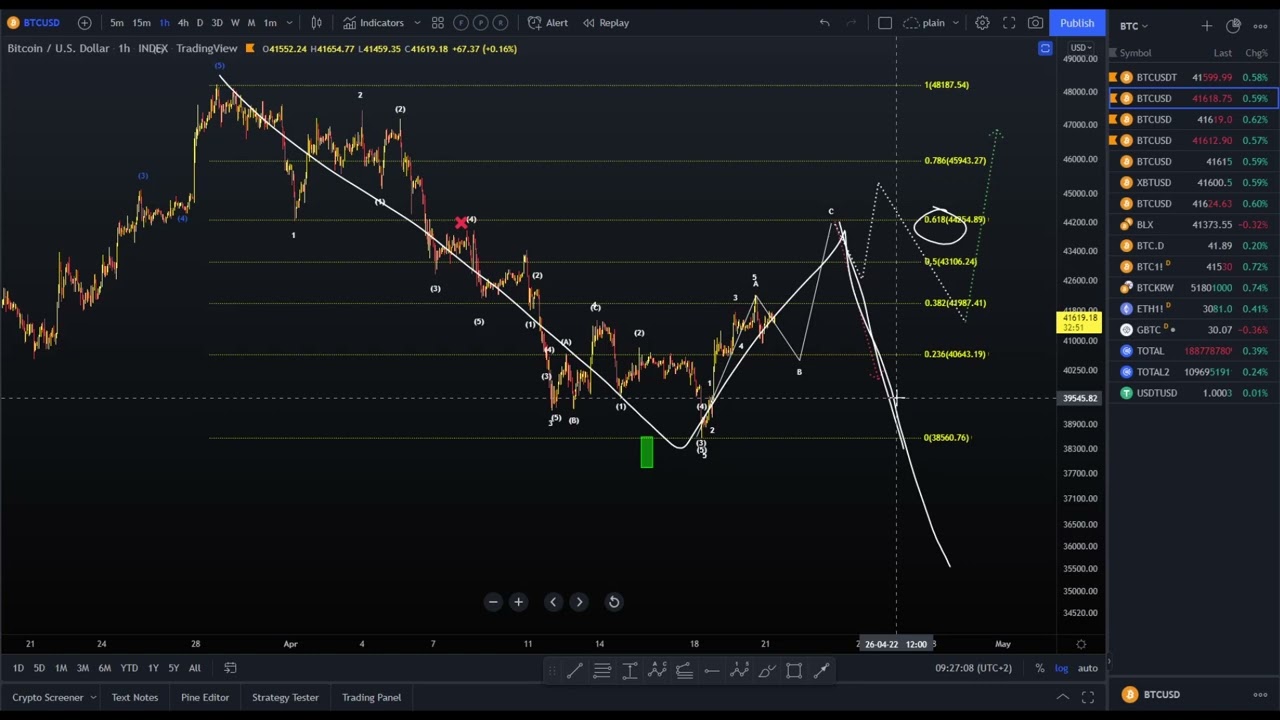Create a price Alert
Image resolution: width=1280 pixels, height=720 pixels.
click(x=548, y=22)
